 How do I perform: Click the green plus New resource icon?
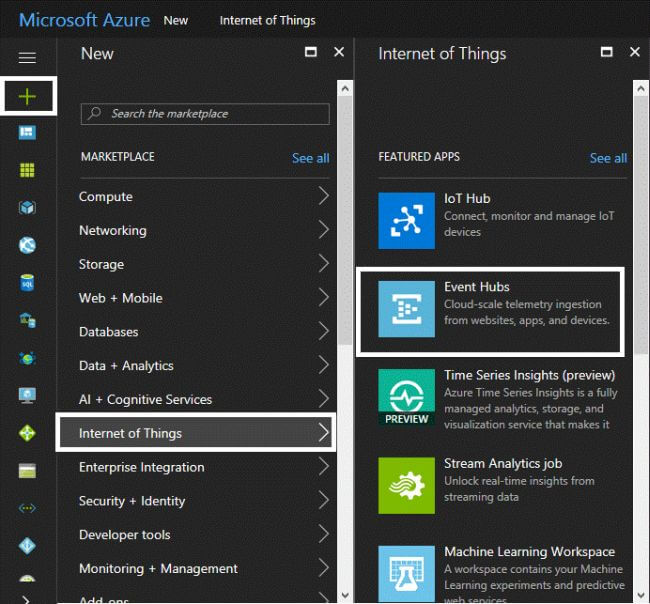(x=27, y=97)
